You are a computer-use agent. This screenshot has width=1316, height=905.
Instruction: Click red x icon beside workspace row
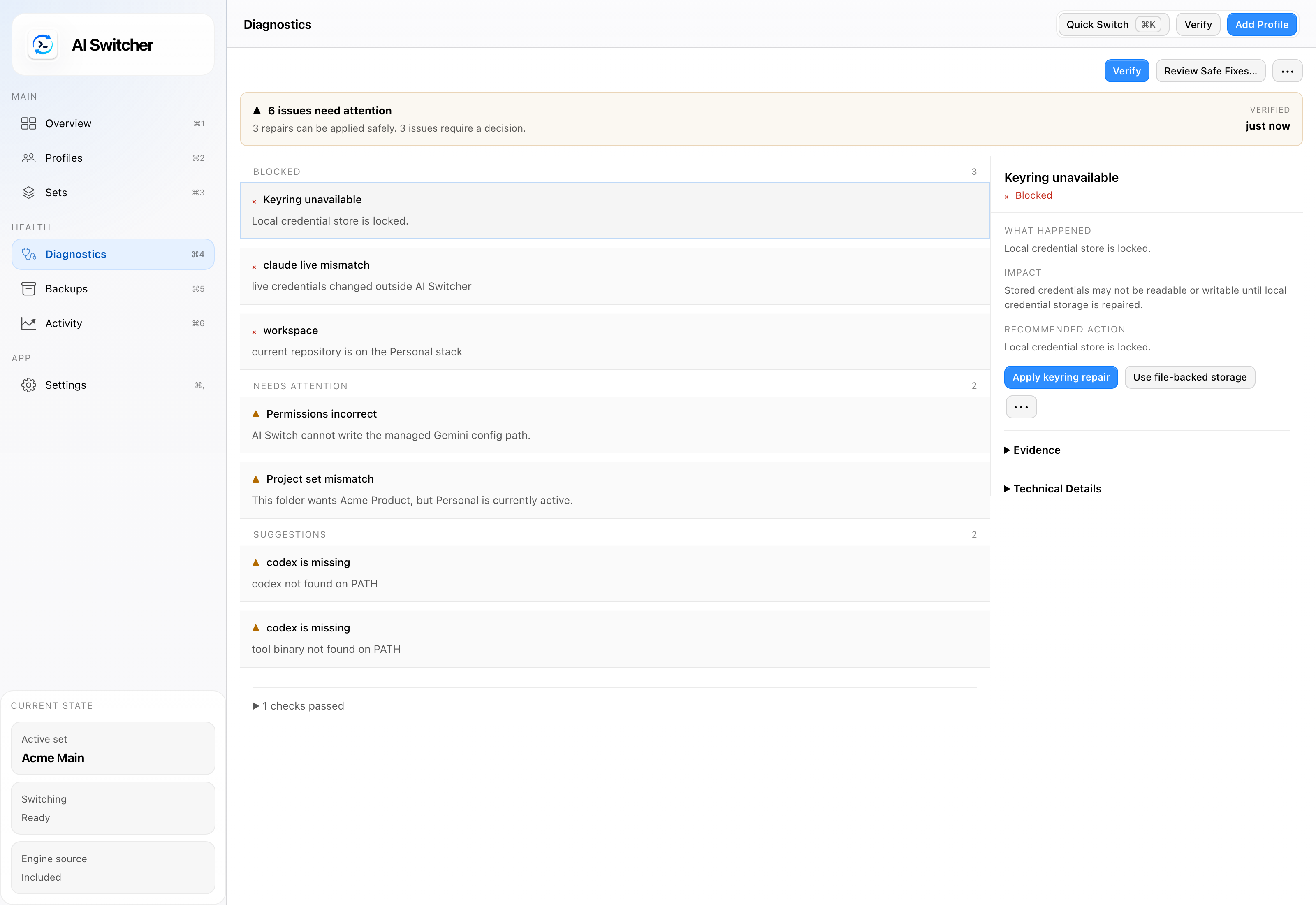254,332
